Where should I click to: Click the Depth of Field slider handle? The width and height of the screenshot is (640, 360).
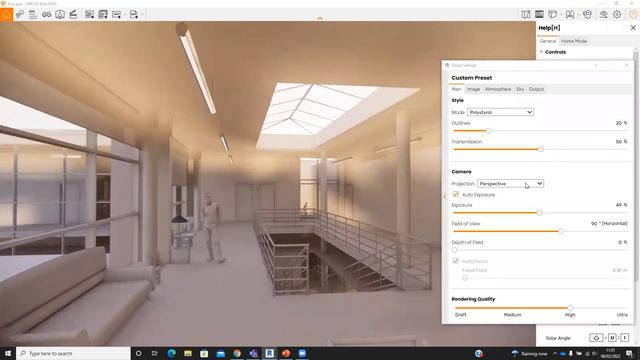coord(454,250)
